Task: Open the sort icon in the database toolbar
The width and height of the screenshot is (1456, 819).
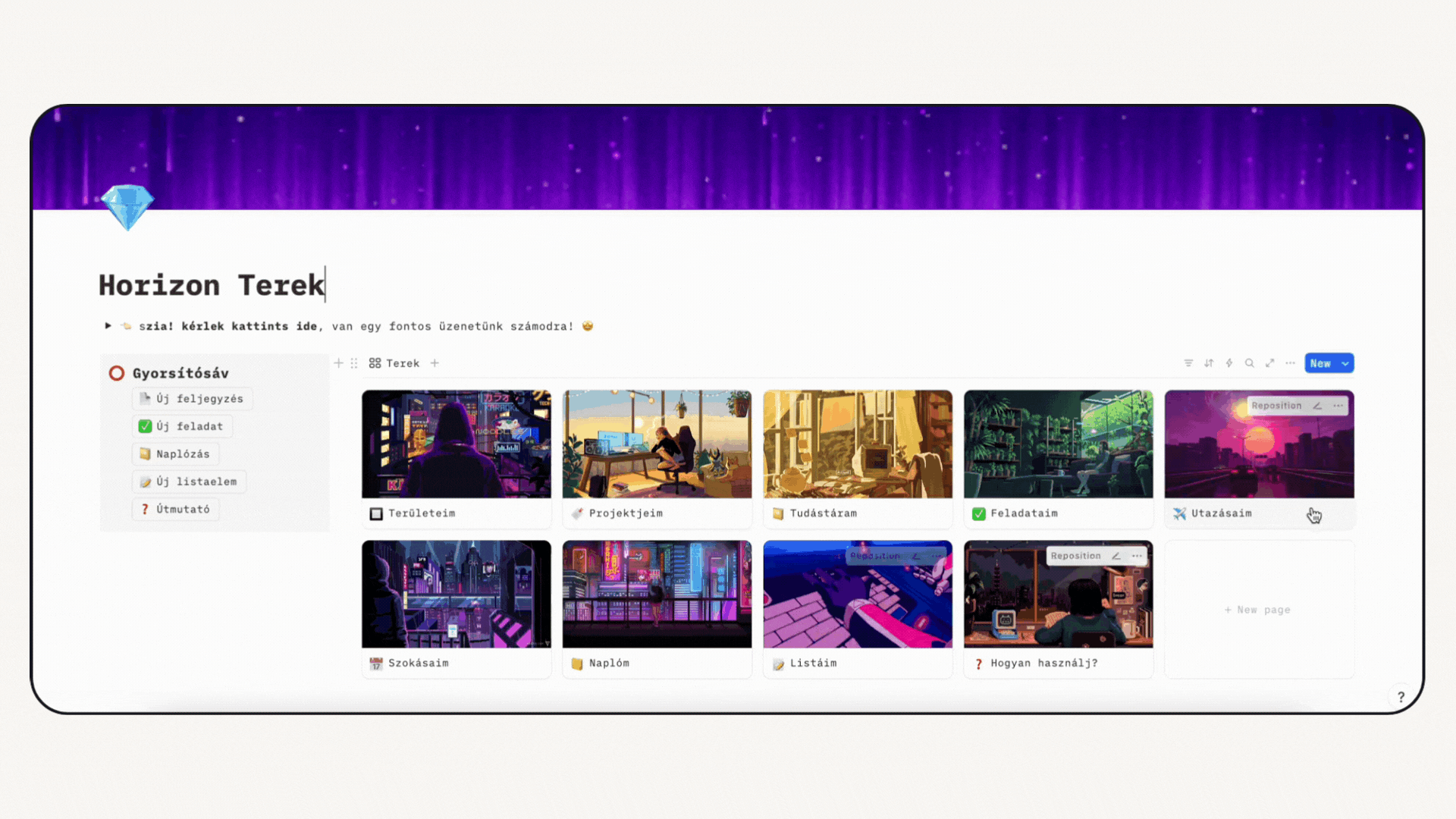Action: (x=1209, y=363)
